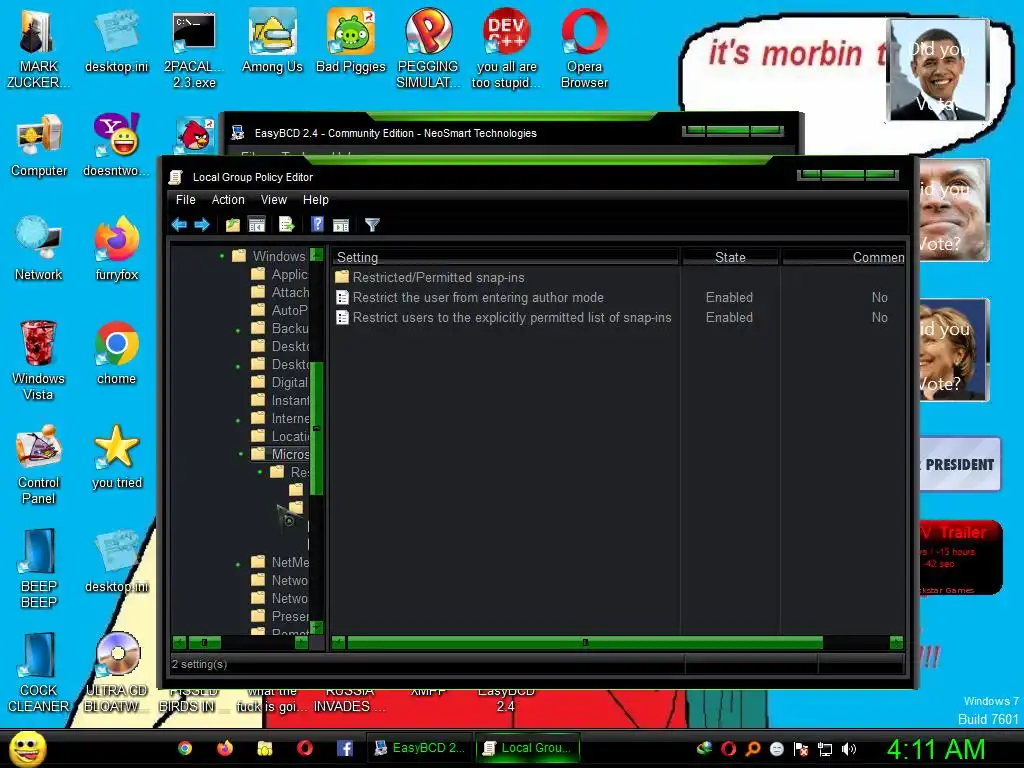Launch Firefox from the taskbar
1024x768 pixels.
coord(225,748)
